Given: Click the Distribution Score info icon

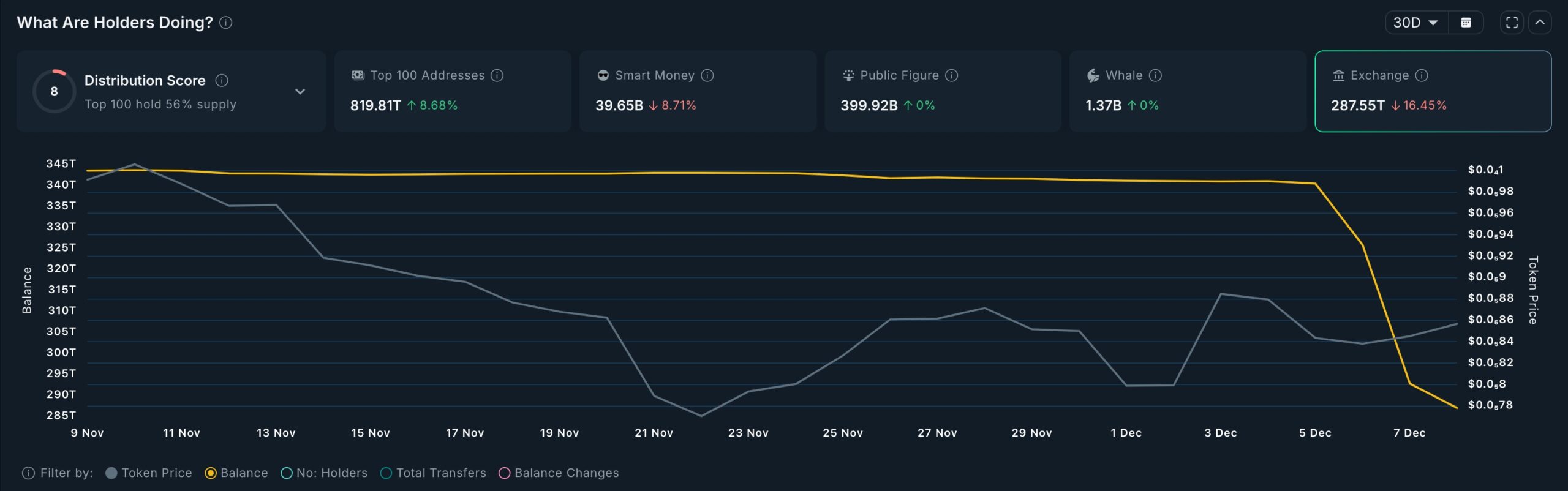Looking at the screenshot, I should (x=222, y=80).
